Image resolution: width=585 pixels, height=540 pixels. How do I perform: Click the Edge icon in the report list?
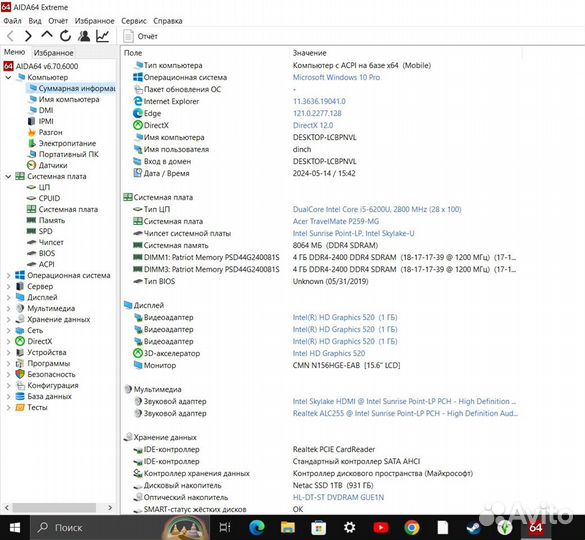tap(138, 113)
